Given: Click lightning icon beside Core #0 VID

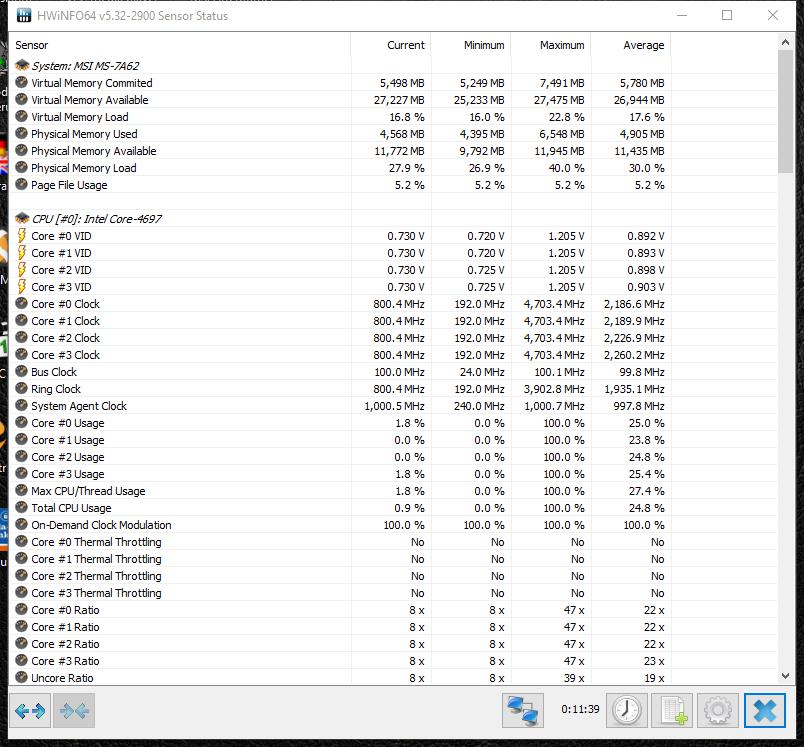Looking at the screenshot, I should coord(22,236).
